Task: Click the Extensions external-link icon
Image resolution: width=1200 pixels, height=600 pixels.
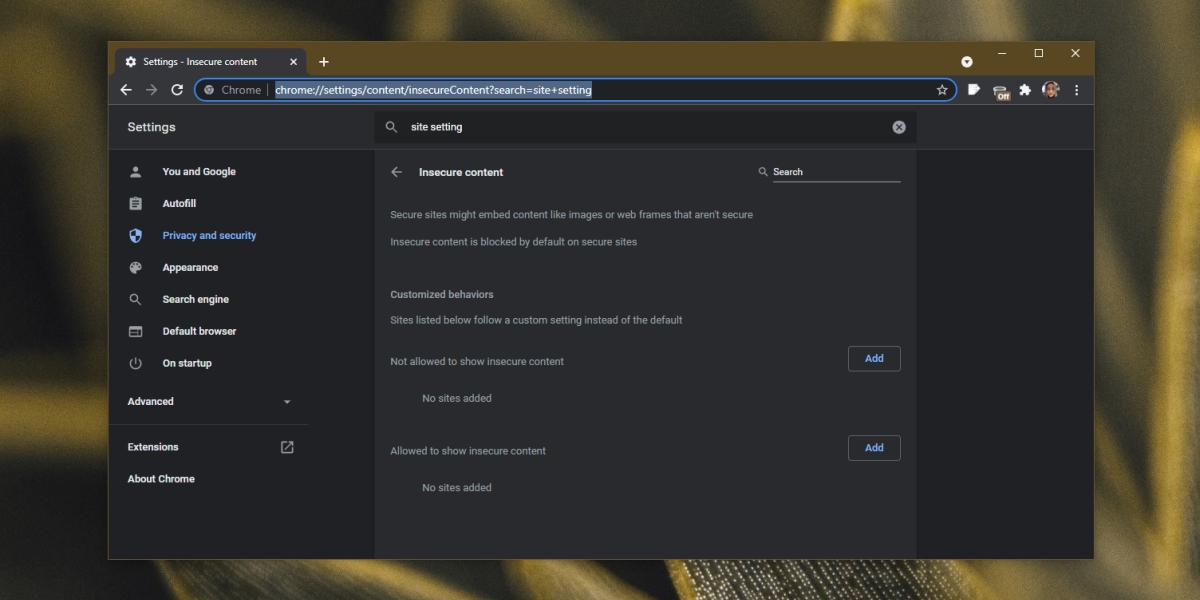Action: [x=287, y=447]
